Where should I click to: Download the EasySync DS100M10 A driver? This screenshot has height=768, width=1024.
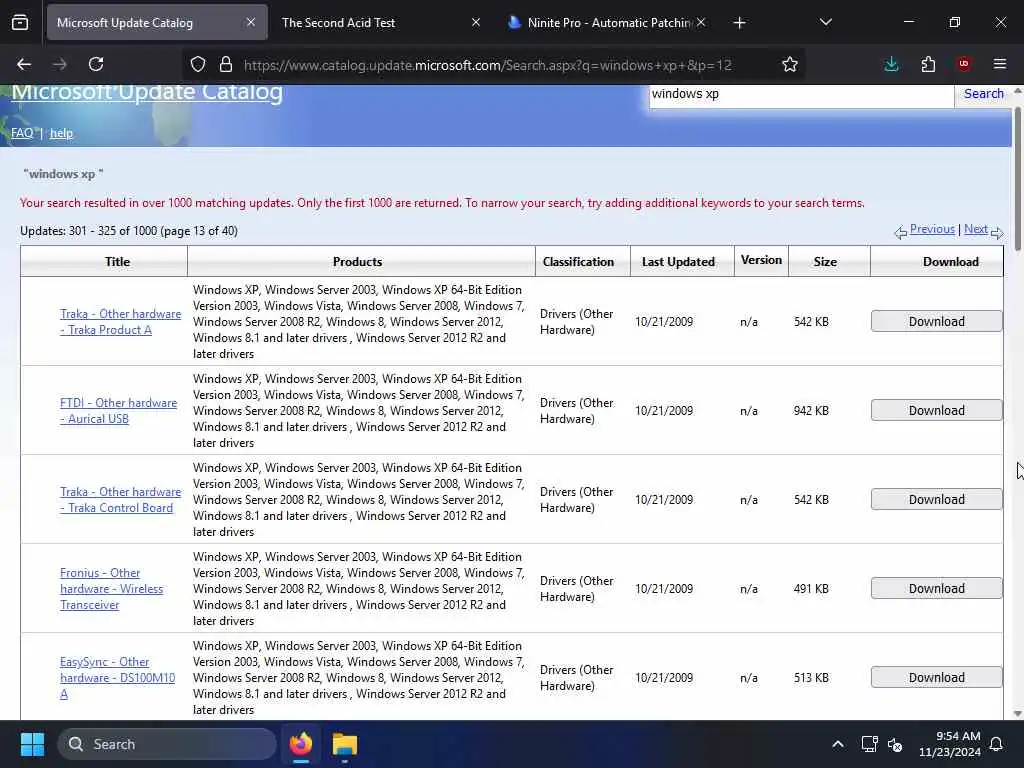936,677
